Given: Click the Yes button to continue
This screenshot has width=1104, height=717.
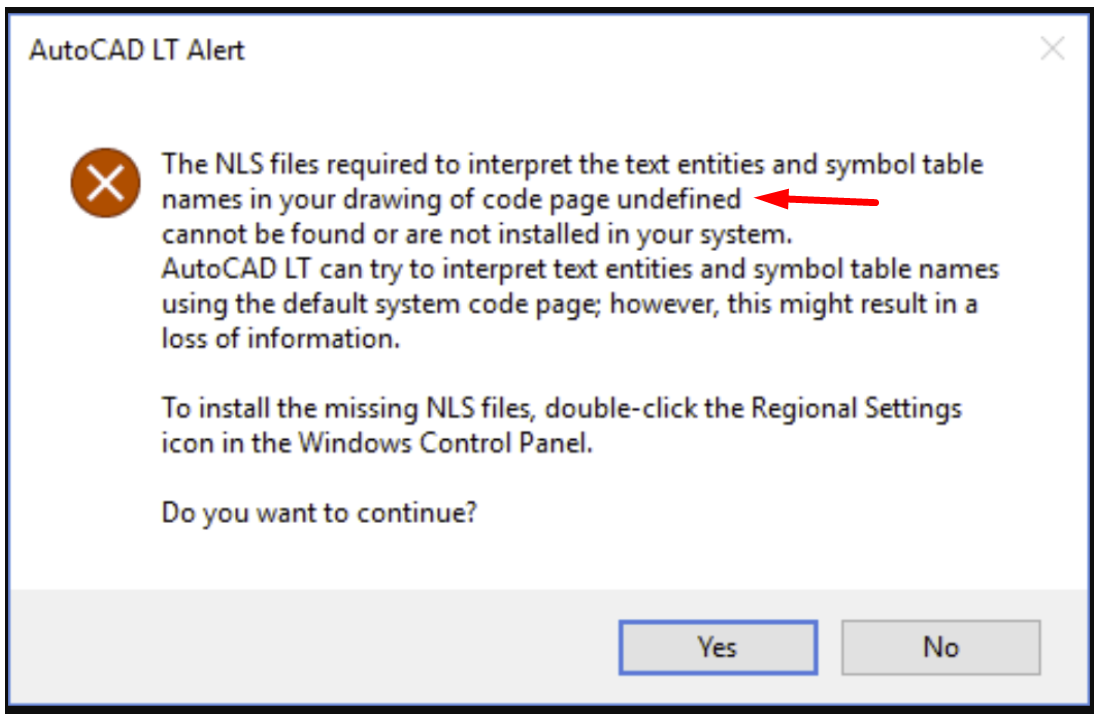Looking at the screenshot, I should point(717,647).
